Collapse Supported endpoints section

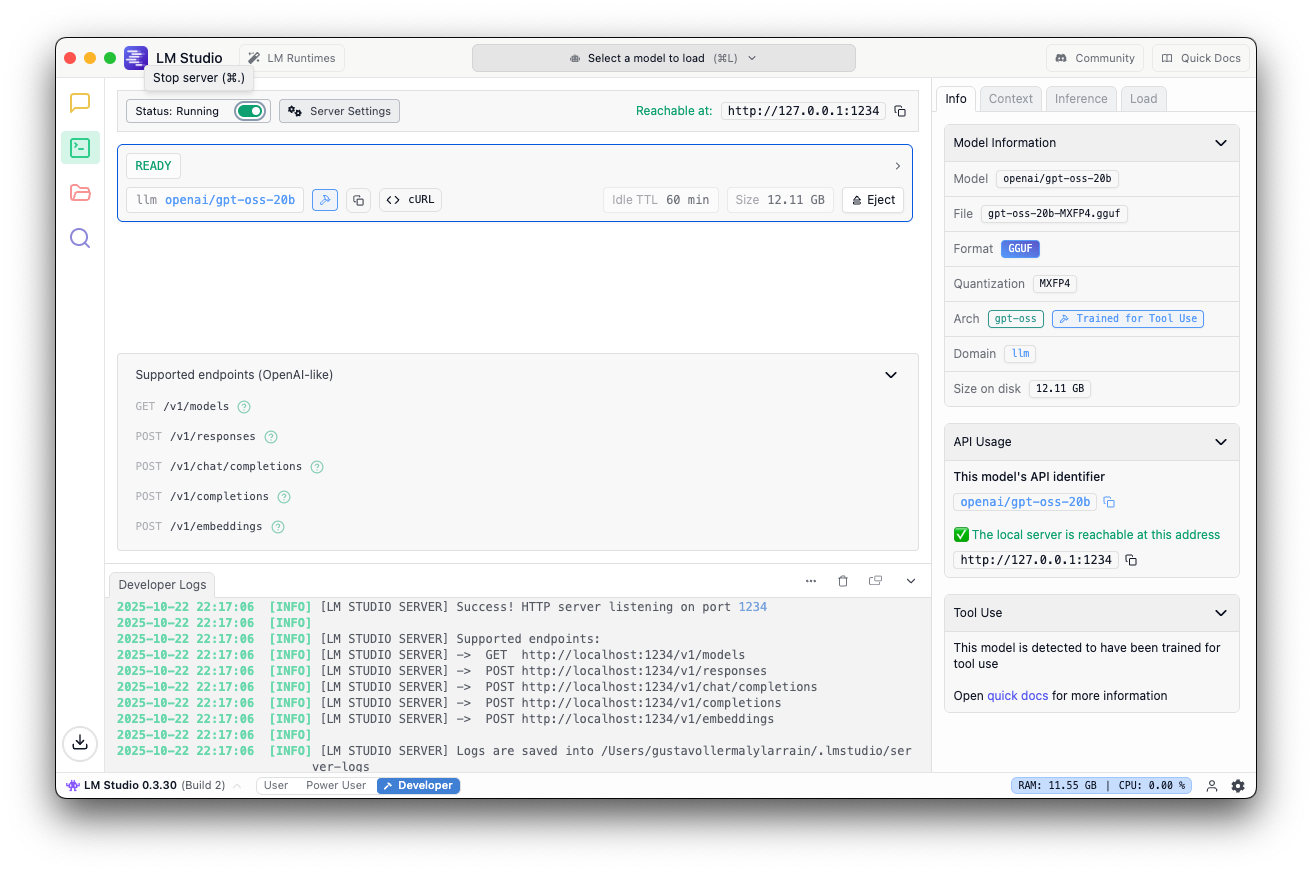click(891, 375)
